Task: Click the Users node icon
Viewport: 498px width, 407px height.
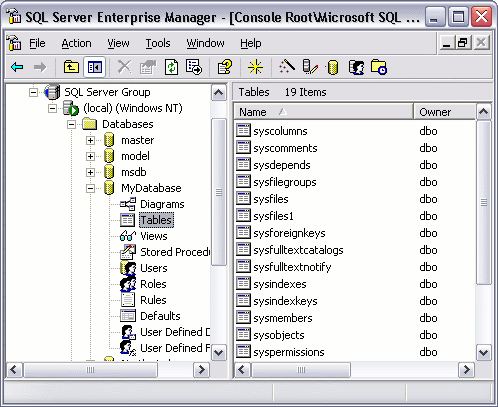Action: (x=128, y=268)
